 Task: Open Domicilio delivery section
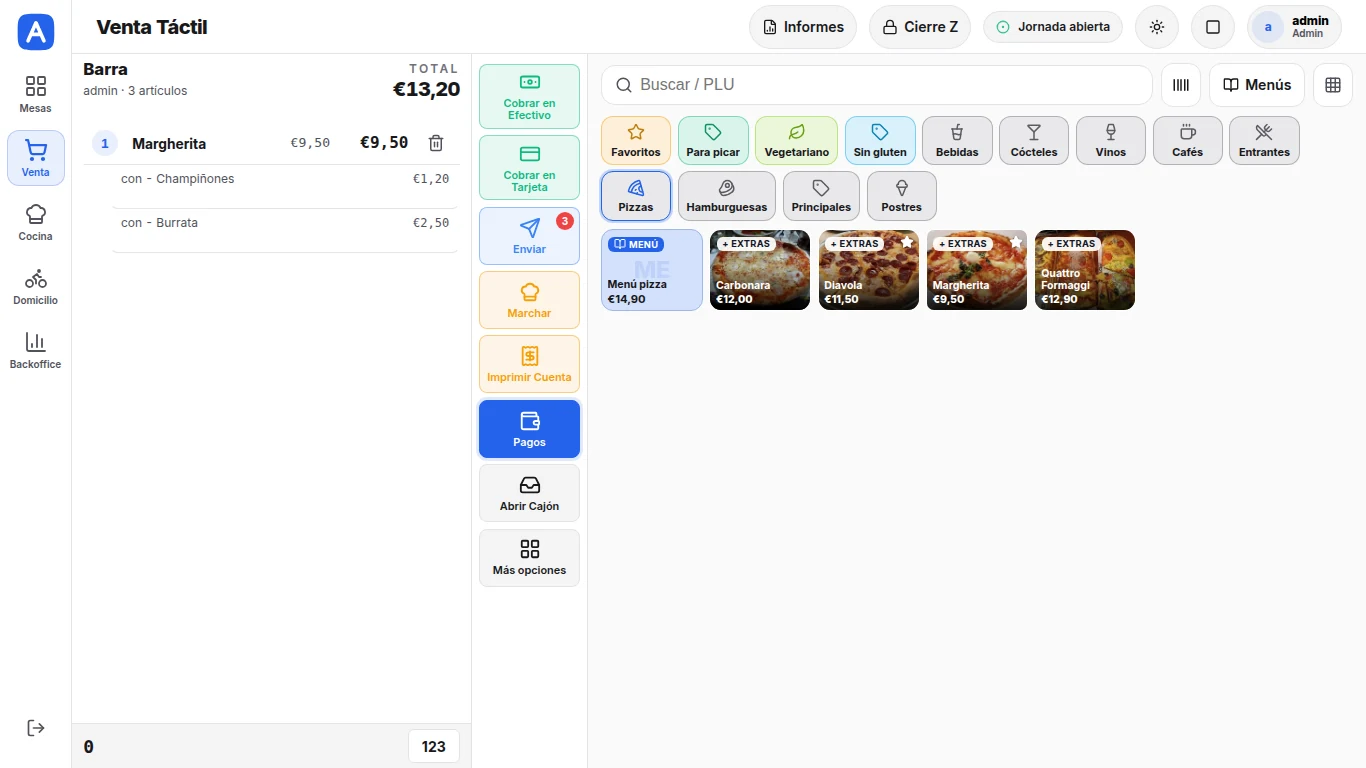pos(36,286)
